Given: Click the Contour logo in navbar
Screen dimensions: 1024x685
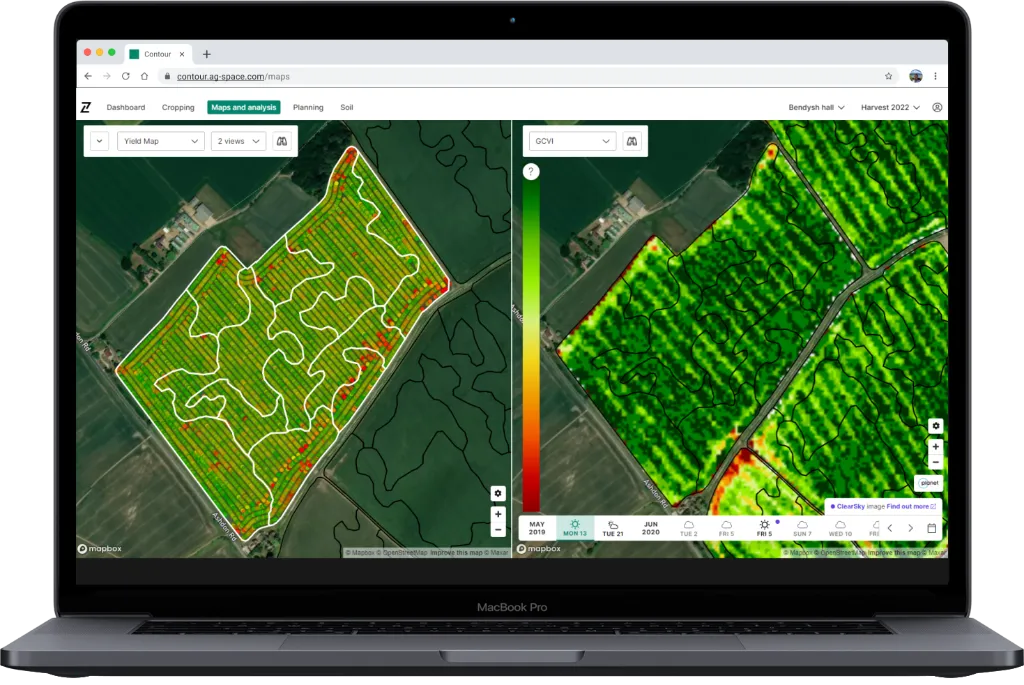Looking at the screenshot, I should coord(86,107).
